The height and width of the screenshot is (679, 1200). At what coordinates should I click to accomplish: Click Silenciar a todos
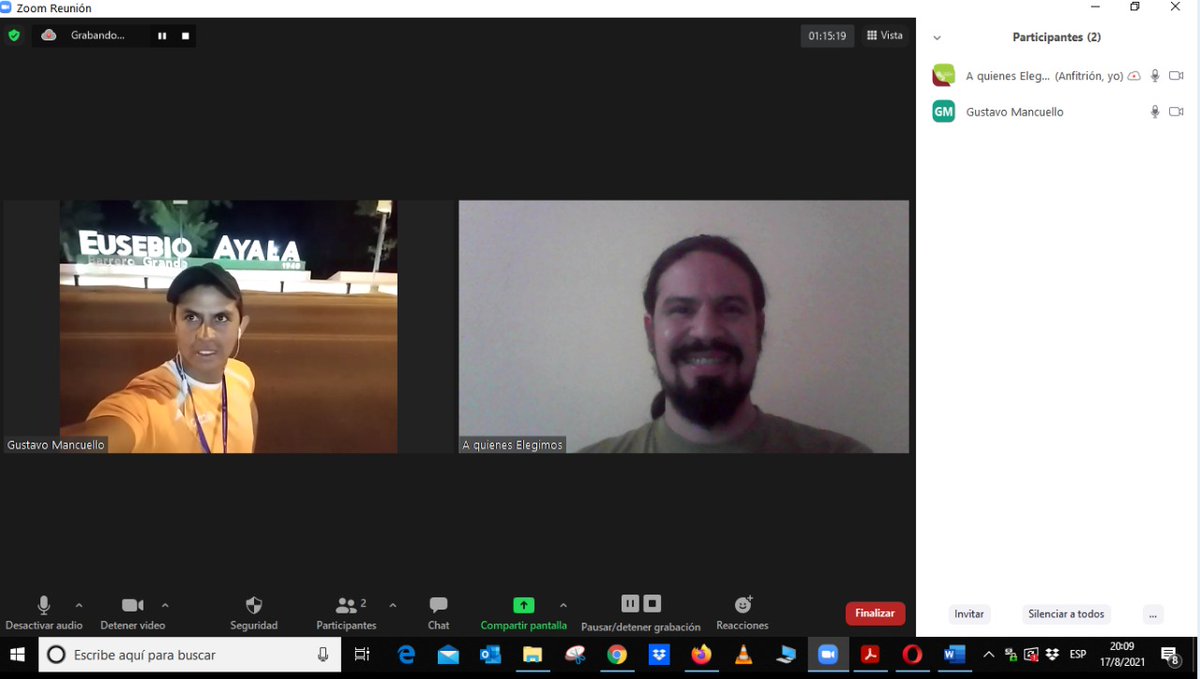[1066, 614]
